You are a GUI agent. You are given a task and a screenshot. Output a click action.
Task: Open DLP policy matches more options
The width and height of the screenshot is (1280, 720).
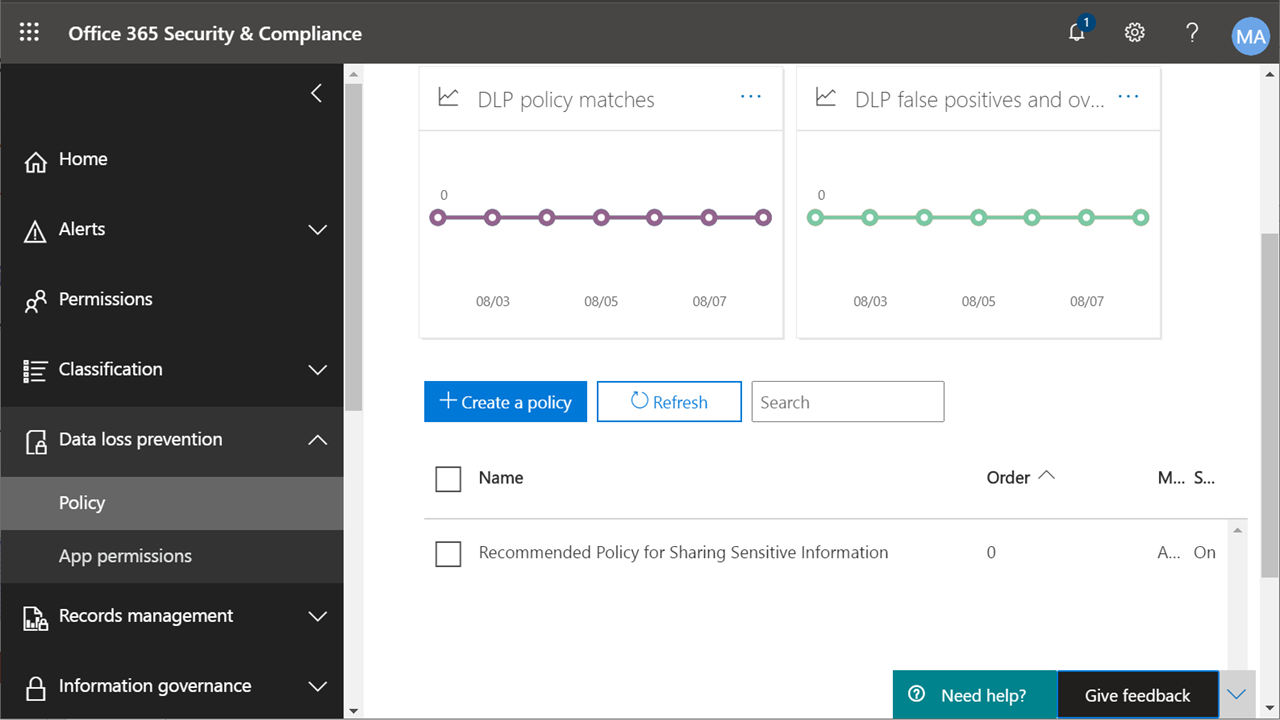point(751,97)
